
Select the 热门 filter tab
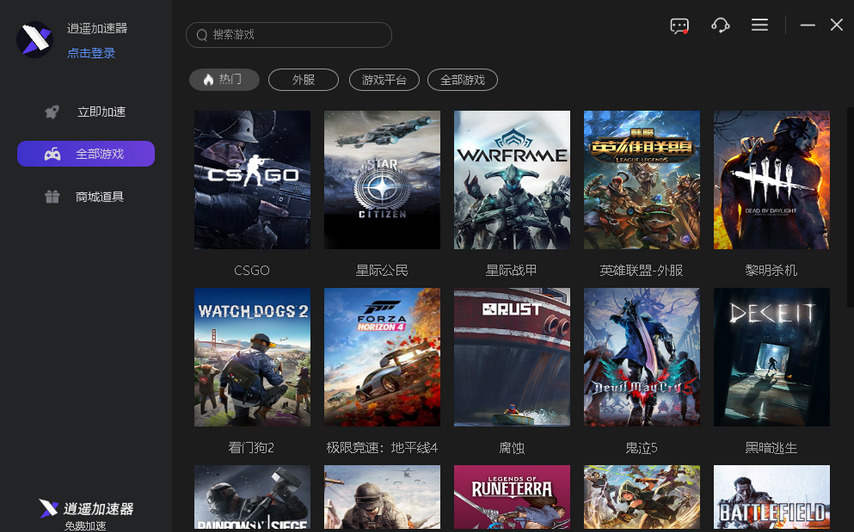point(224,80)
